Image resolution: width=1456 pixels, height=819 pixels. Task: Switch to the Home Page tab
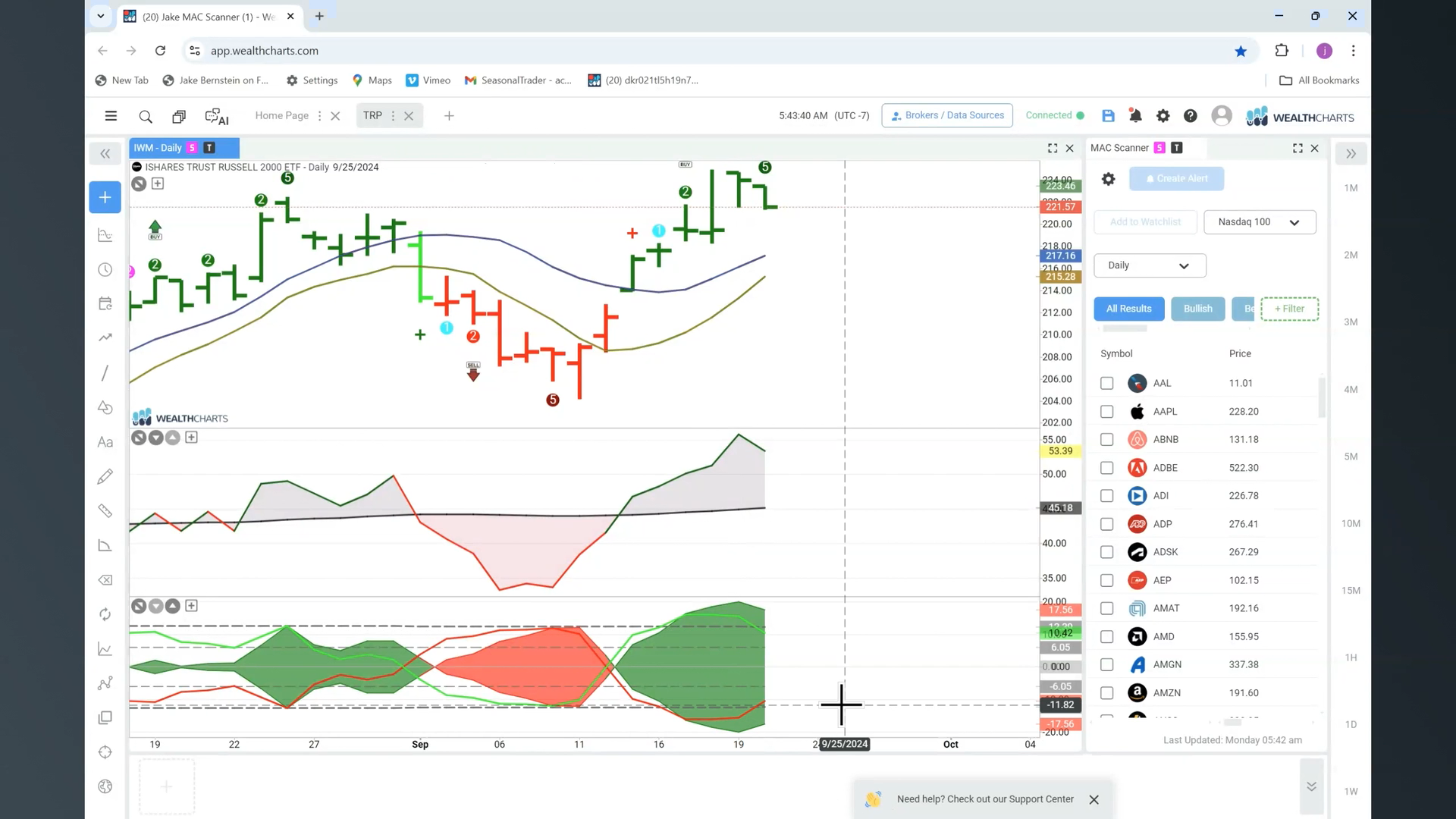281,116
